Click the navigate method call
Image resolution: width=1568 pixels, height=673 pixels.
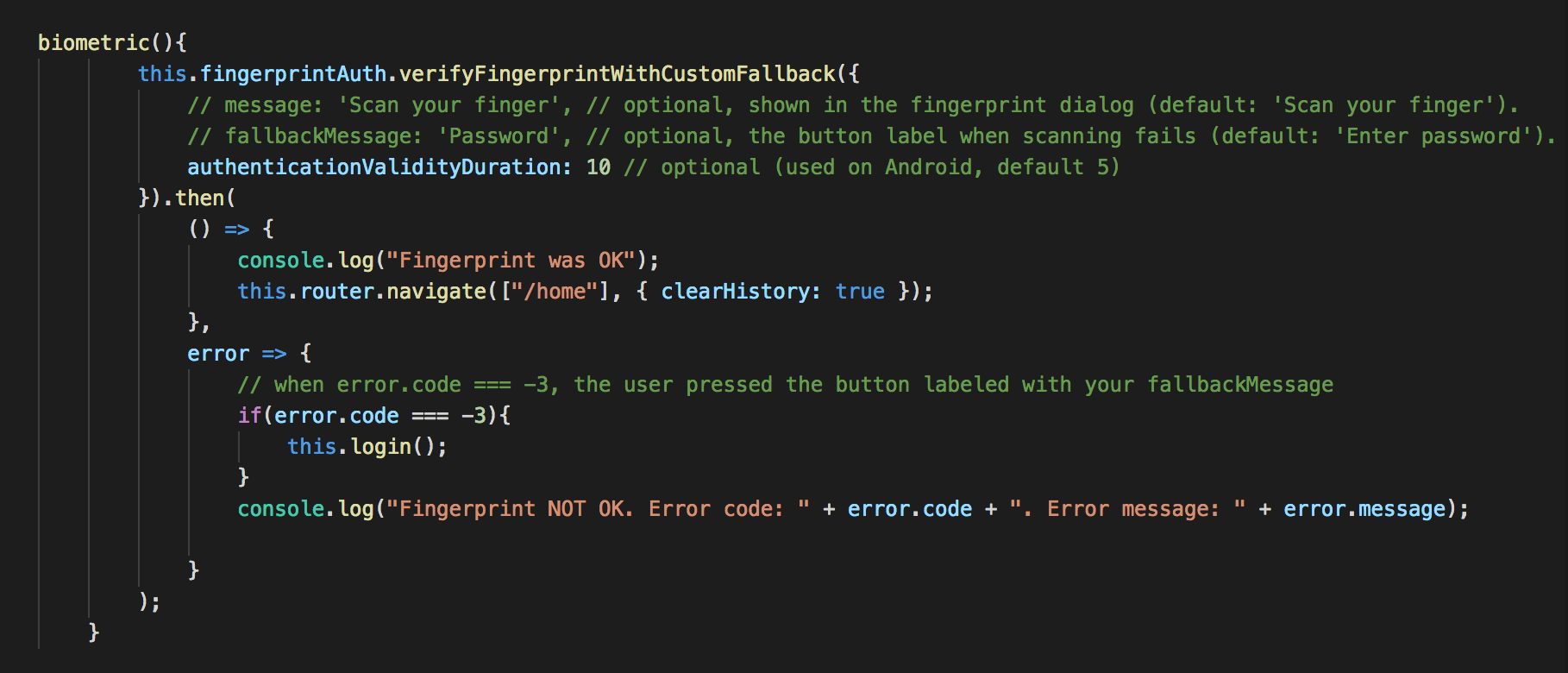point(436,291)
